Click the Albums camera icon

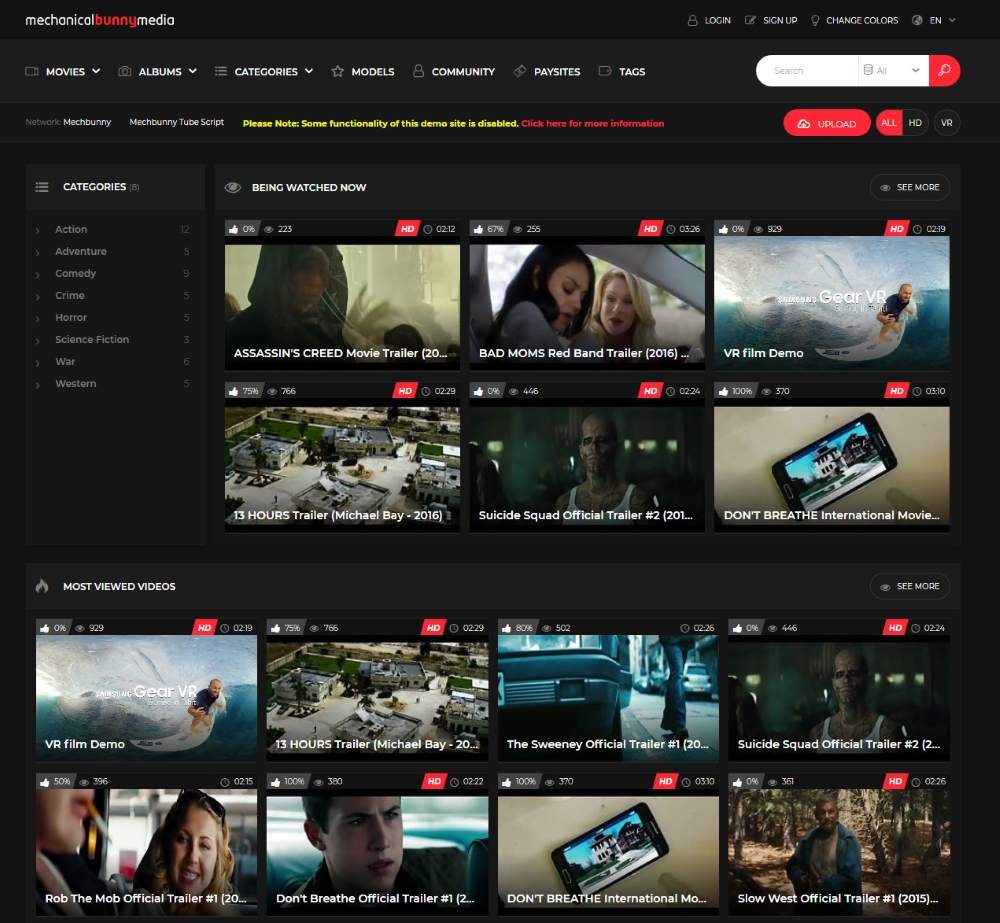point(125,71)
